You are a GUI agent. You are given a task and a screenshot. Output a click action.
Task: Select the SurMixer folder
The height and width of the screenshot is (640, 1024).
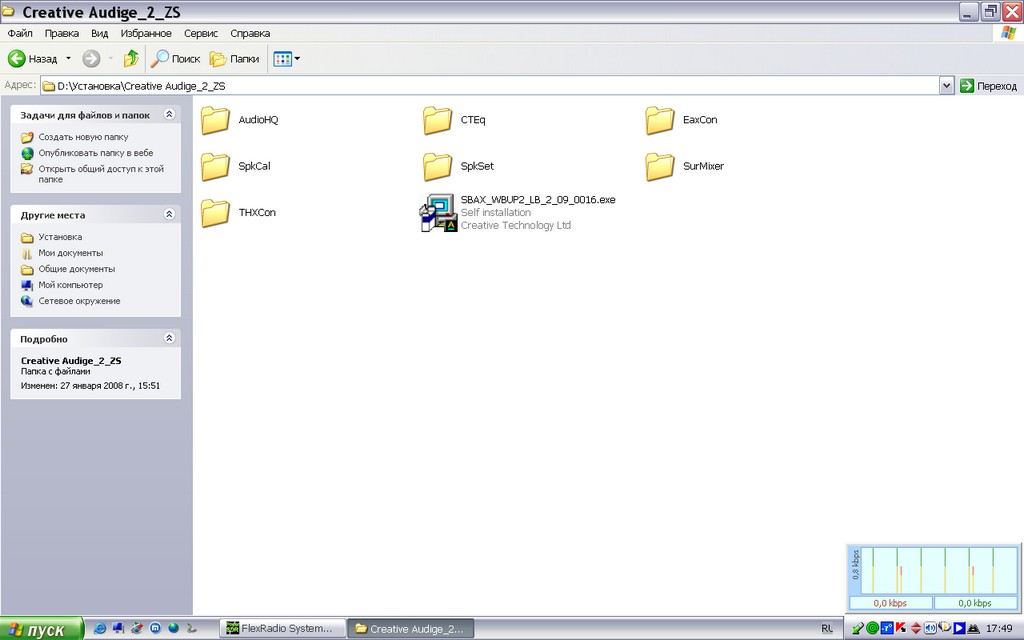[660, 166]
